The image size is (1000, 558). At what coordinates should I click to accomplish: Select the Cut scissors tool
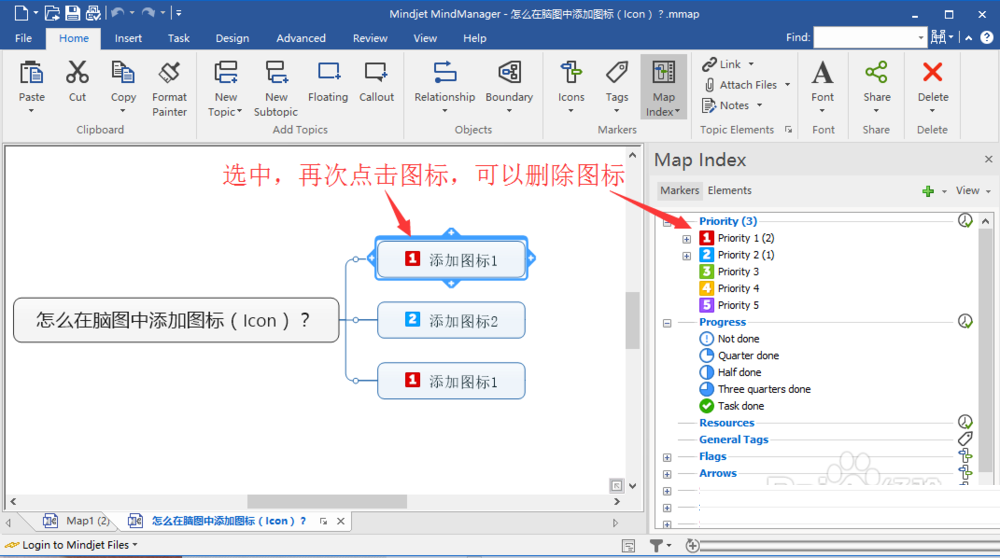[x=77, y=73]
